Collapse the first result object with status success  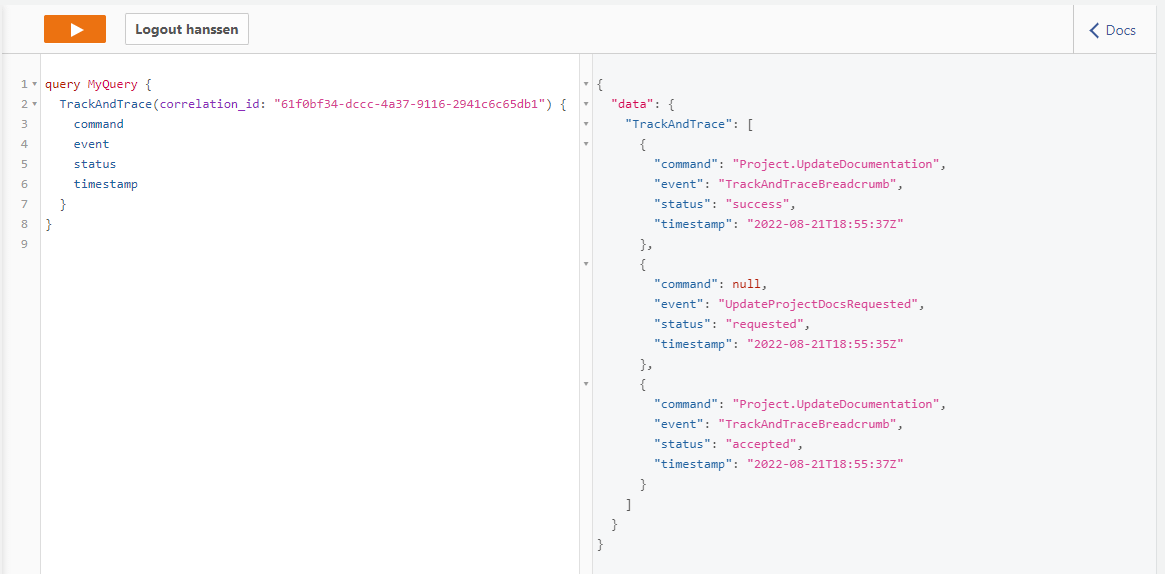point(586,143)
